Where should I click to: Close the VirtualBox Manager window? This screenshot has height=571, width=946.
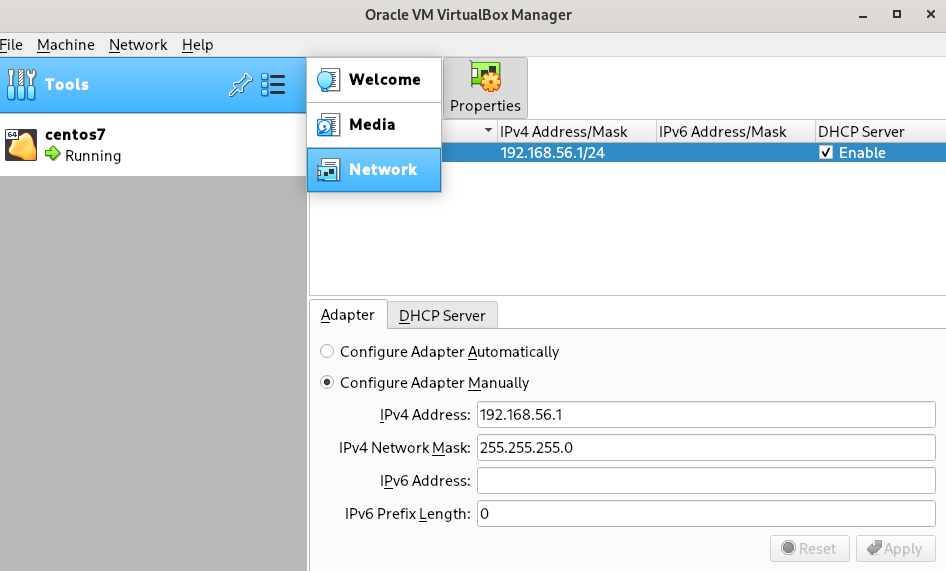point(931,14)
